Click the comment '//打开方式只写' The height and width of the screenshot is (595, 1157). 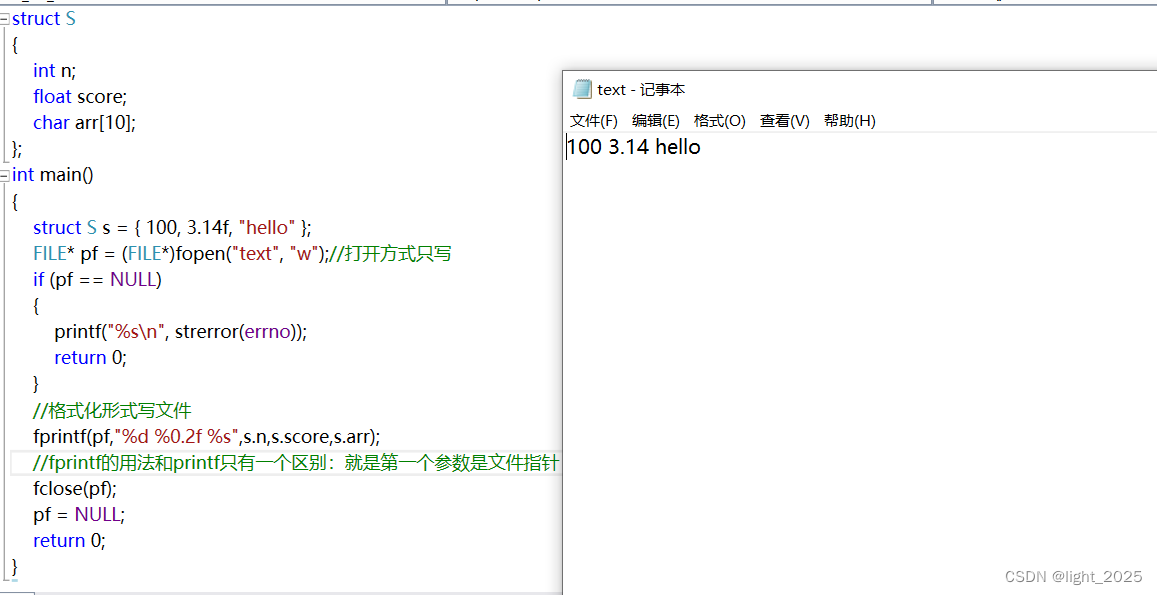pos(390,254)
